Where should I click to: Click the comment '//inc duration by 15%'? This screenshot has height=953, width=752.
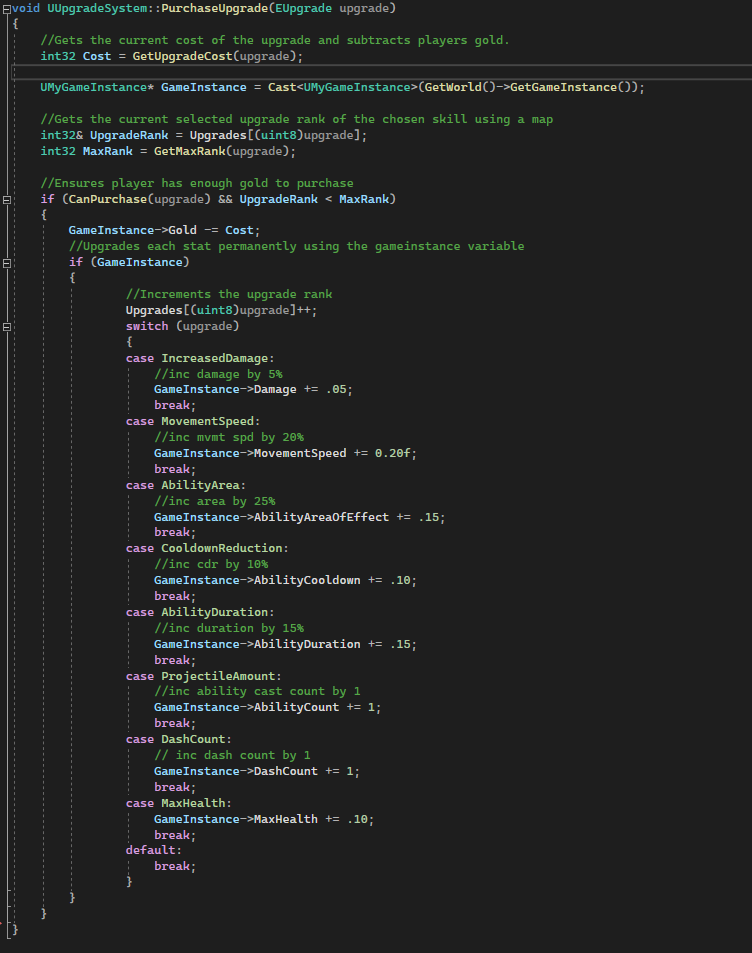point(229,628)
